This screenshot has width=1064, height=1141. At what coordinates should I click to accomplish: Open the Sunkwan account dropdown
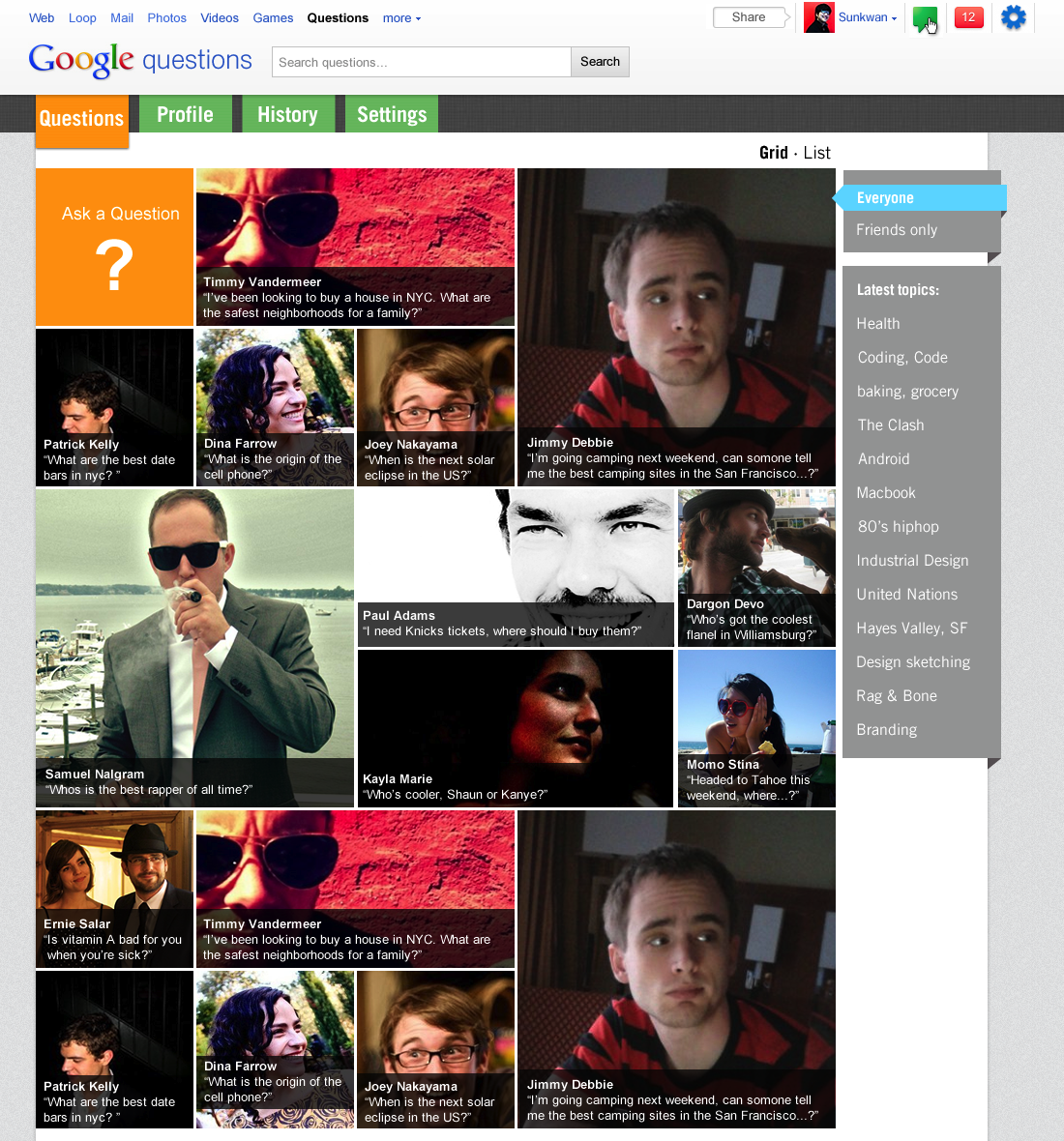point(868,17)
